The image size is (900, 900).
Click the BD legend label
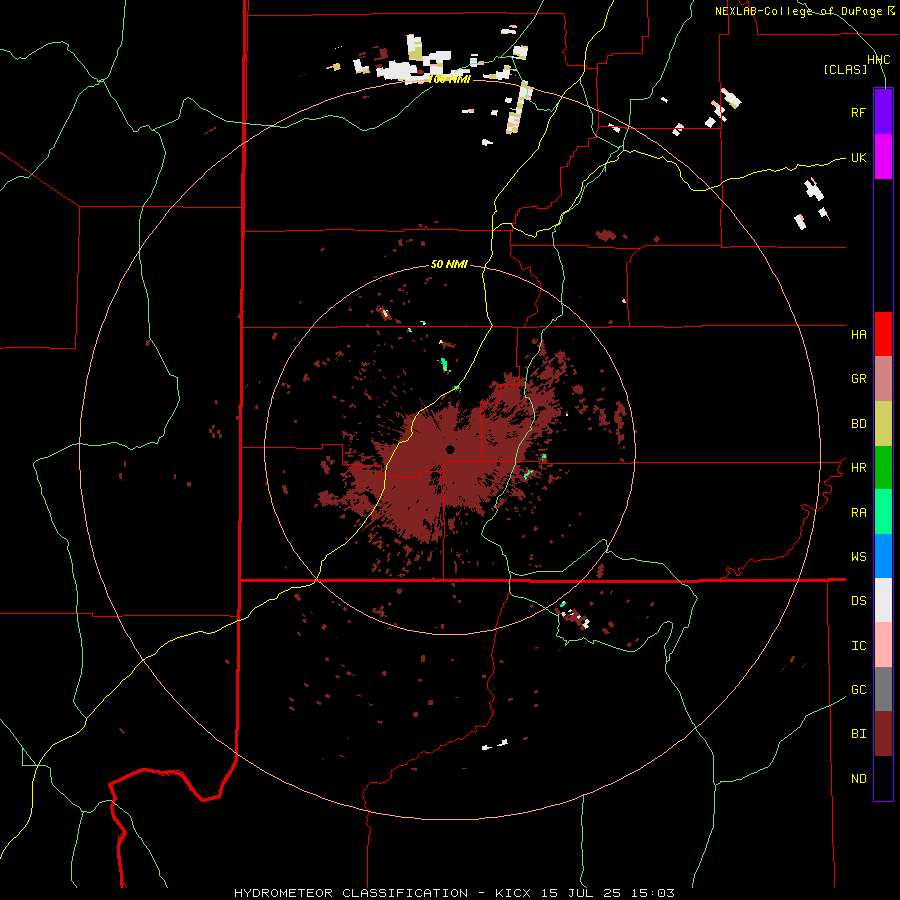pos(858,424)
